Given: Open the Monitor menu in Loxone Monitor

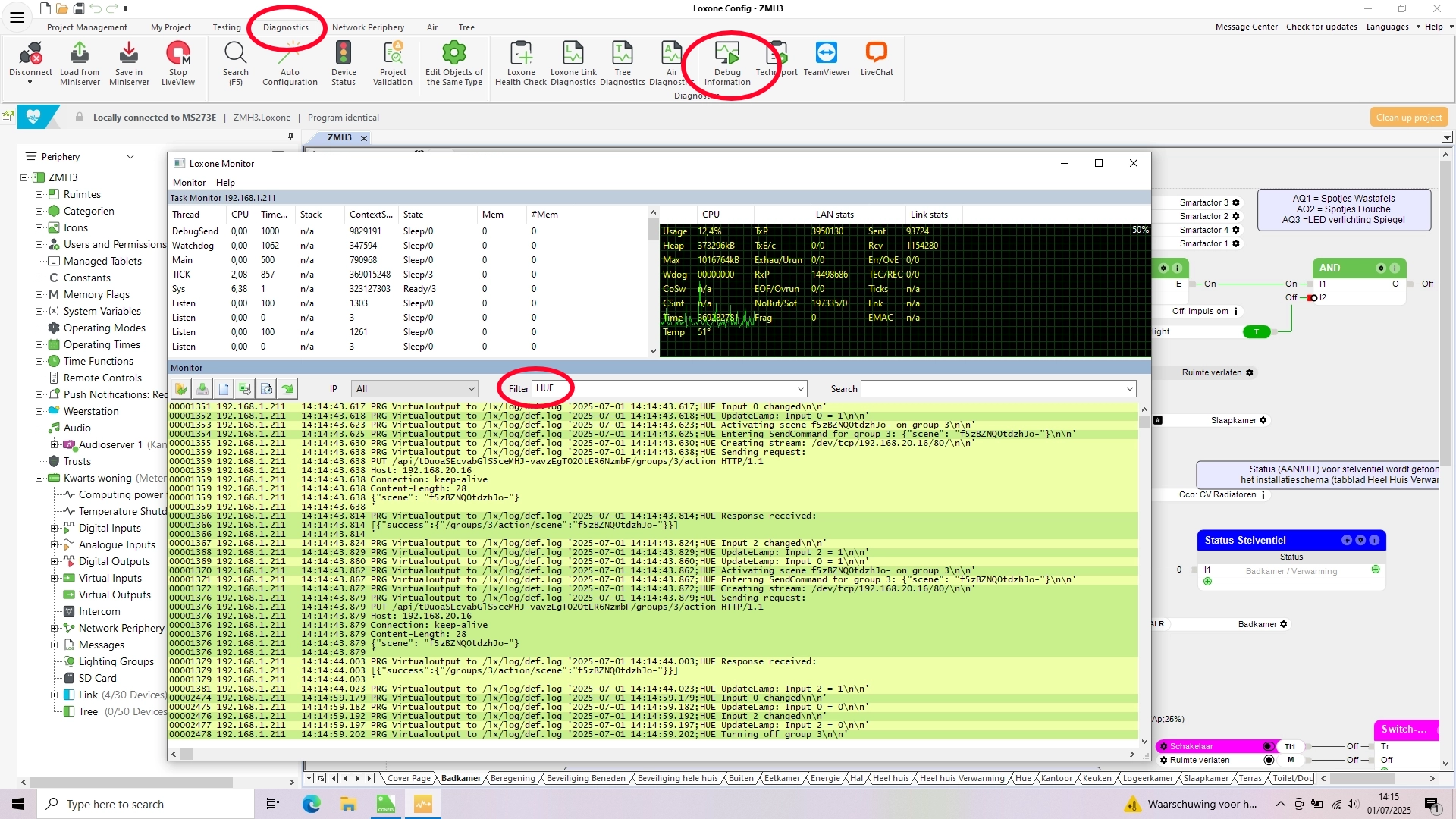Looking at the screenshot, I should (189, 183).
